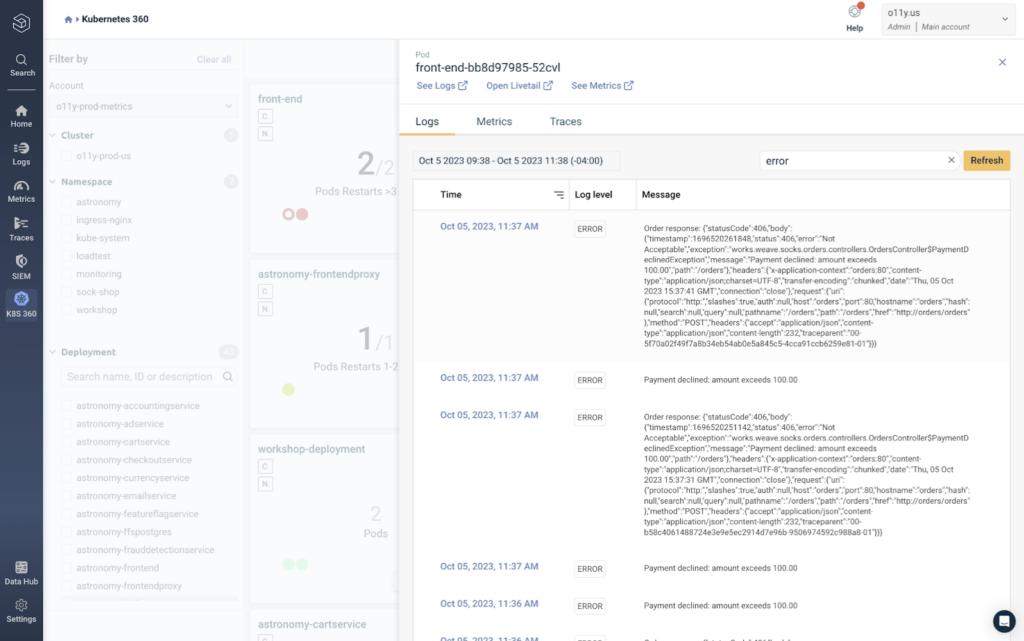Click the yellow Refresh button
The height and width of the screenshot is (641, 1024).
pyautogui.click(x=986, y=161)
